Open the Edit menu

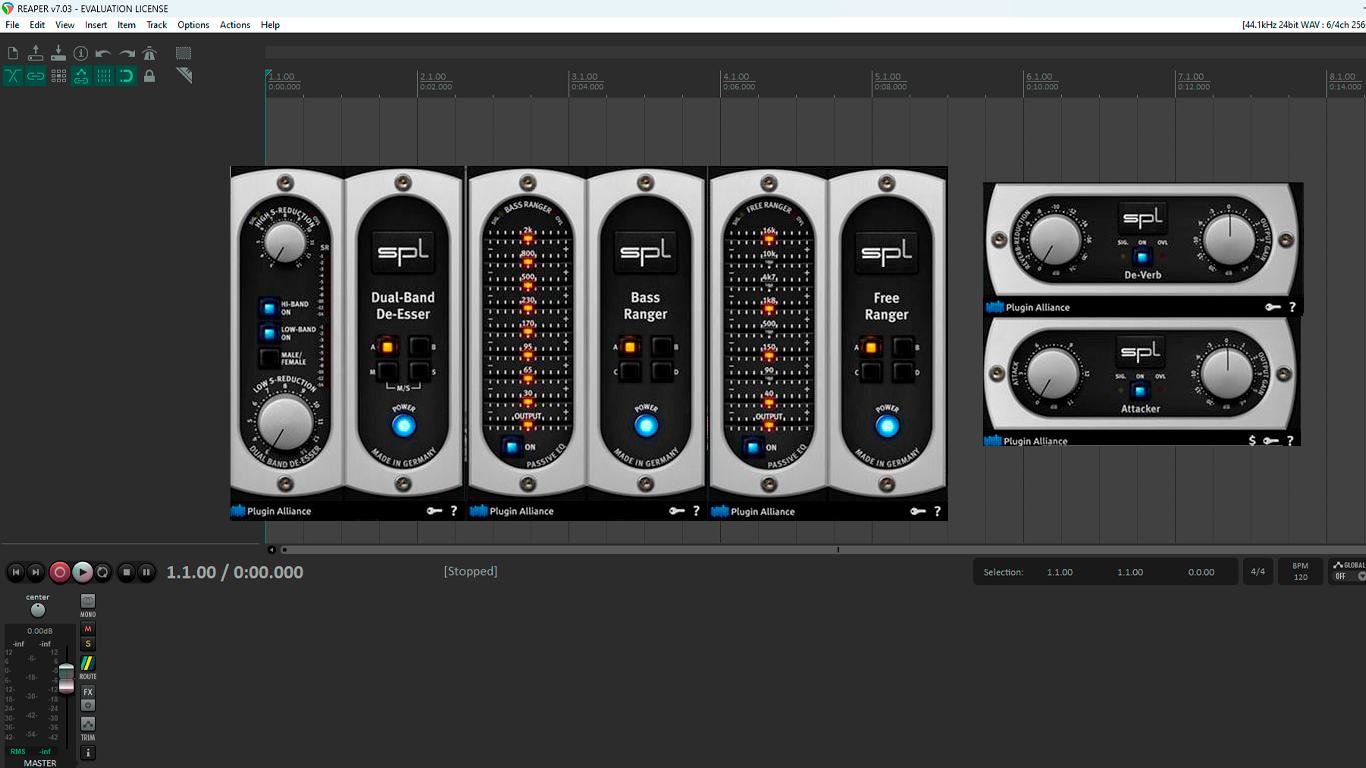[37, 25]
